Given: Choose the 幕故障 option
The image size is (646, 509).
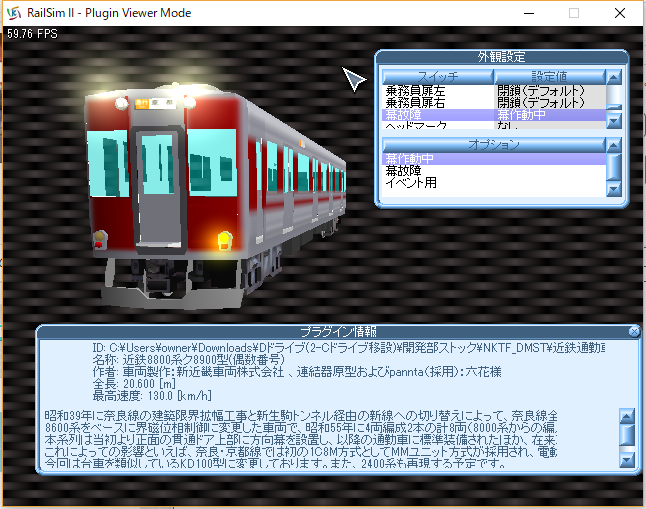Looking at the screenshot, I should [x=494, y=171].
